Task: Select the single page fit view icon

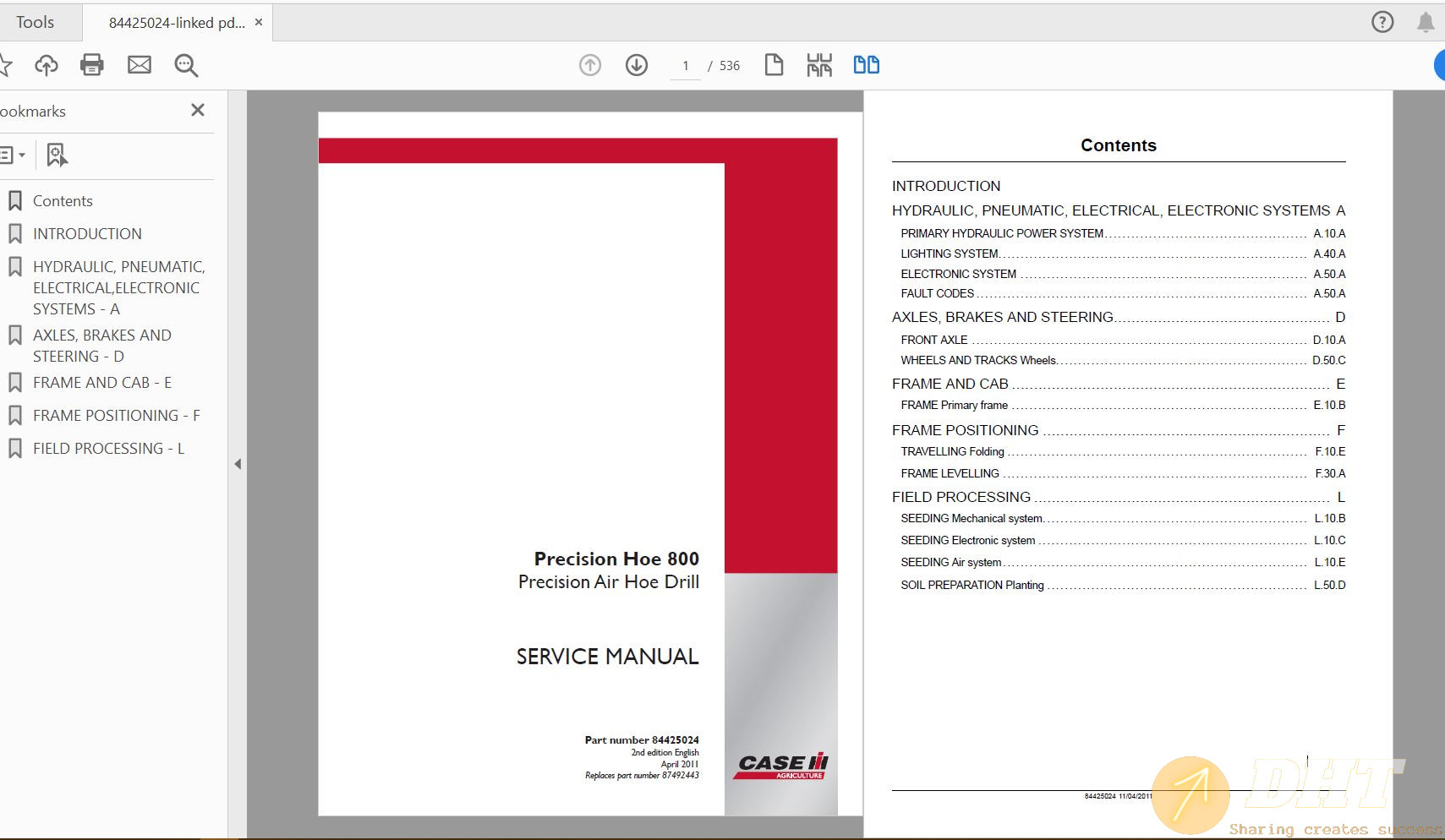Action: tap(774, 65)
